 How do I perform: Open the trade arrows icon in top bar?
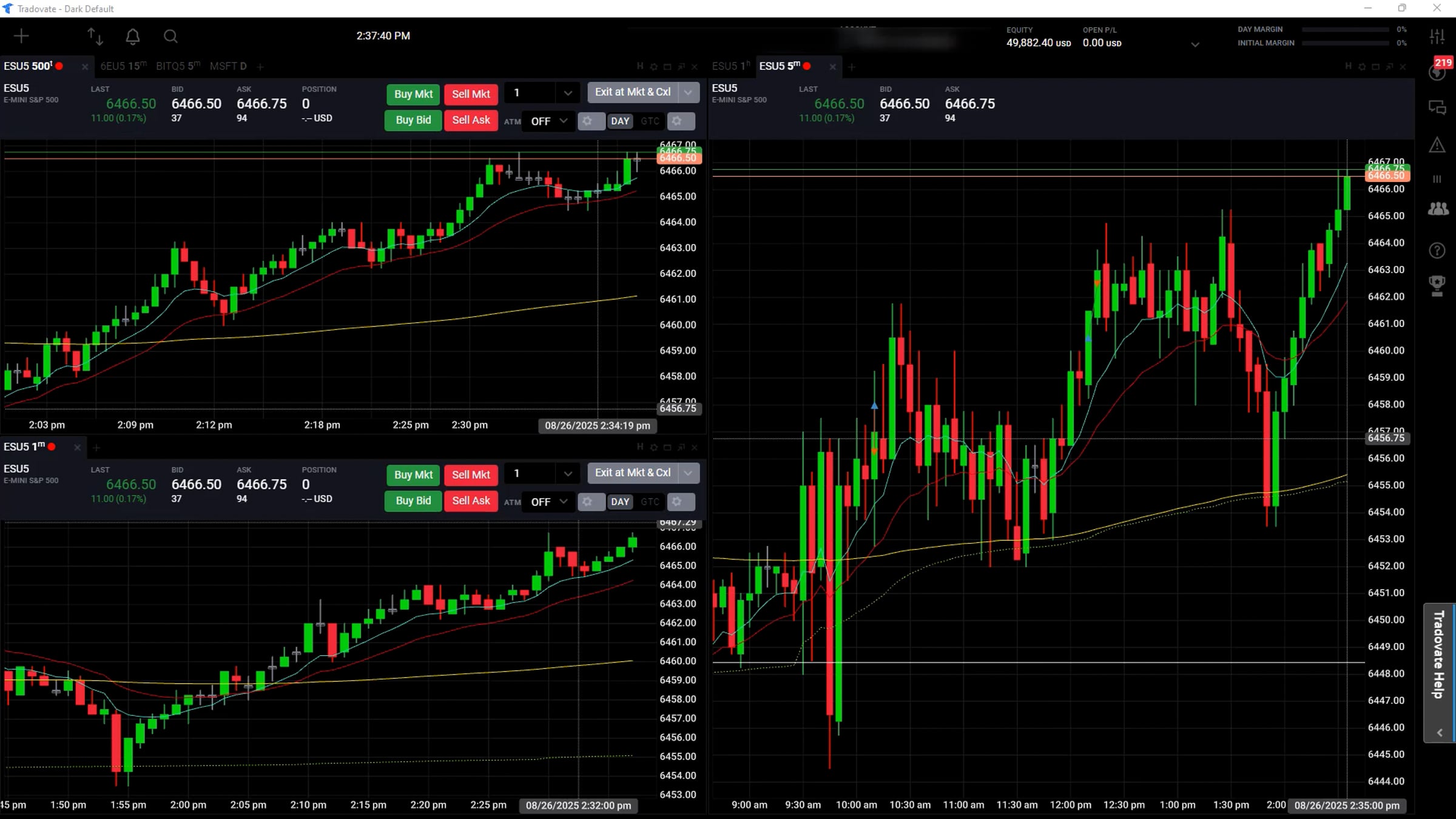95,36
